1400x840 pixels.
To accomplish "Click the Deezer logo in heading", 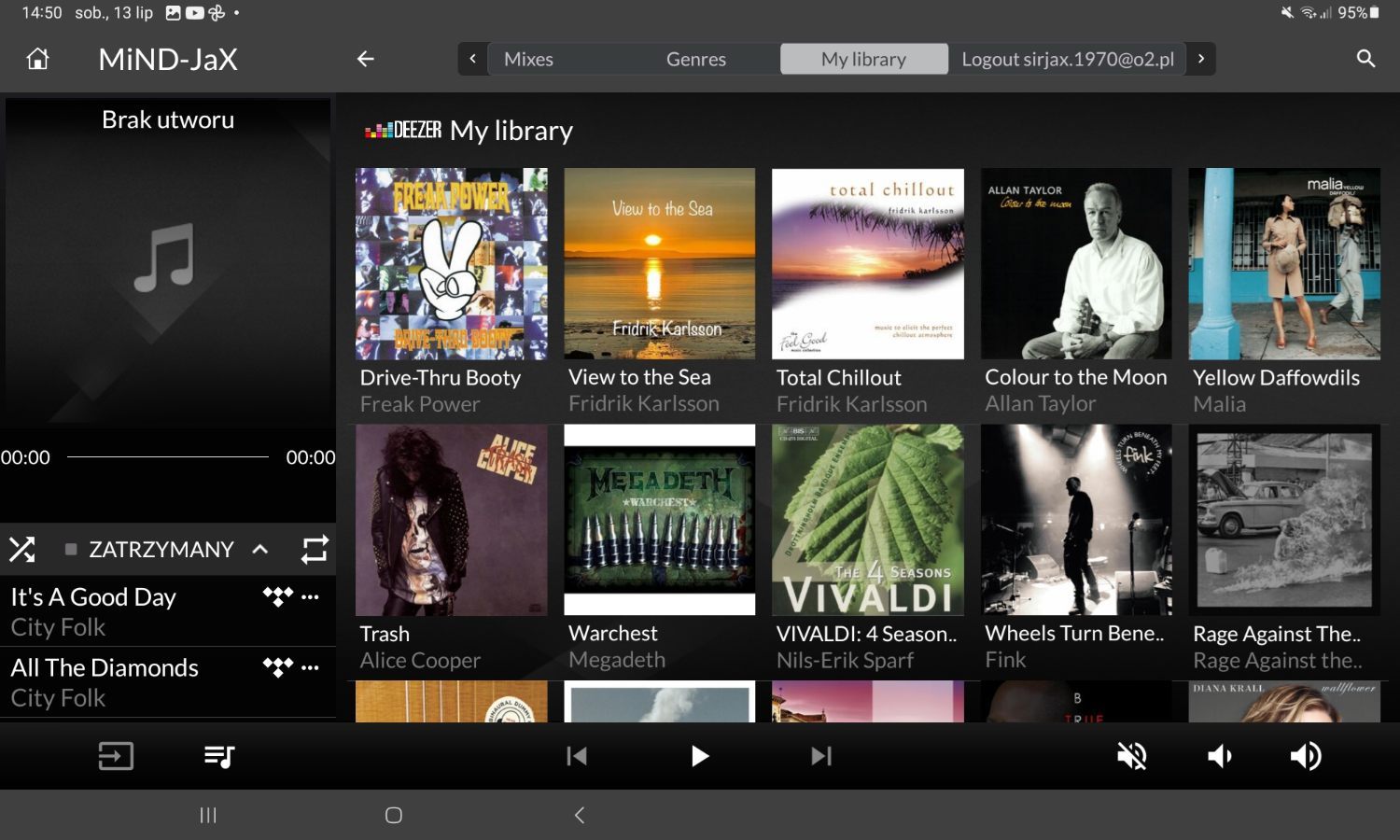I will pyautogui.click(x=403, y=131).
